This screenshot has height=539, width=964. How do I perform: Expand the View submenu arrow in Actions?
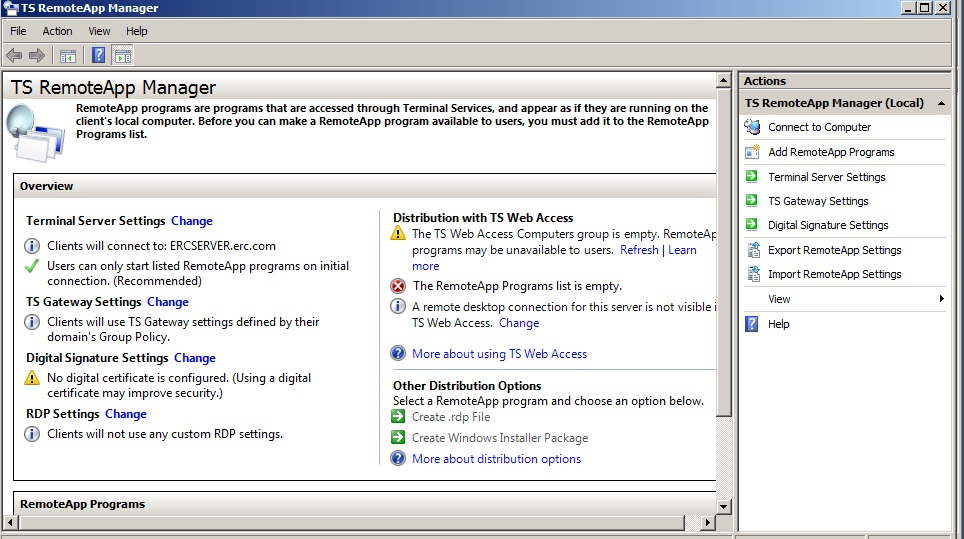click(941, 299)
